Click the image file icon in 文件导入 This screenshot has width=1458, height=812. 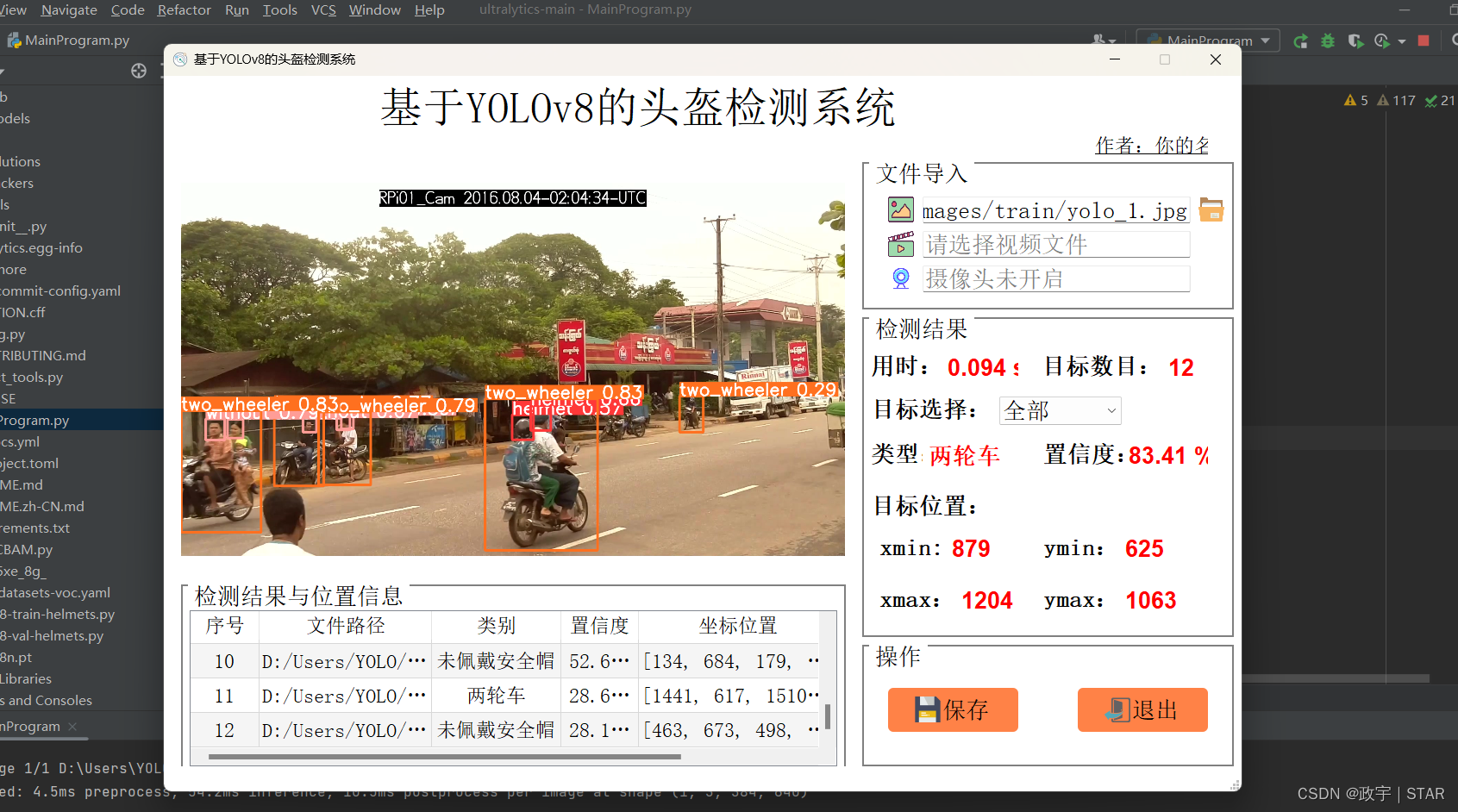pos(901,209)
